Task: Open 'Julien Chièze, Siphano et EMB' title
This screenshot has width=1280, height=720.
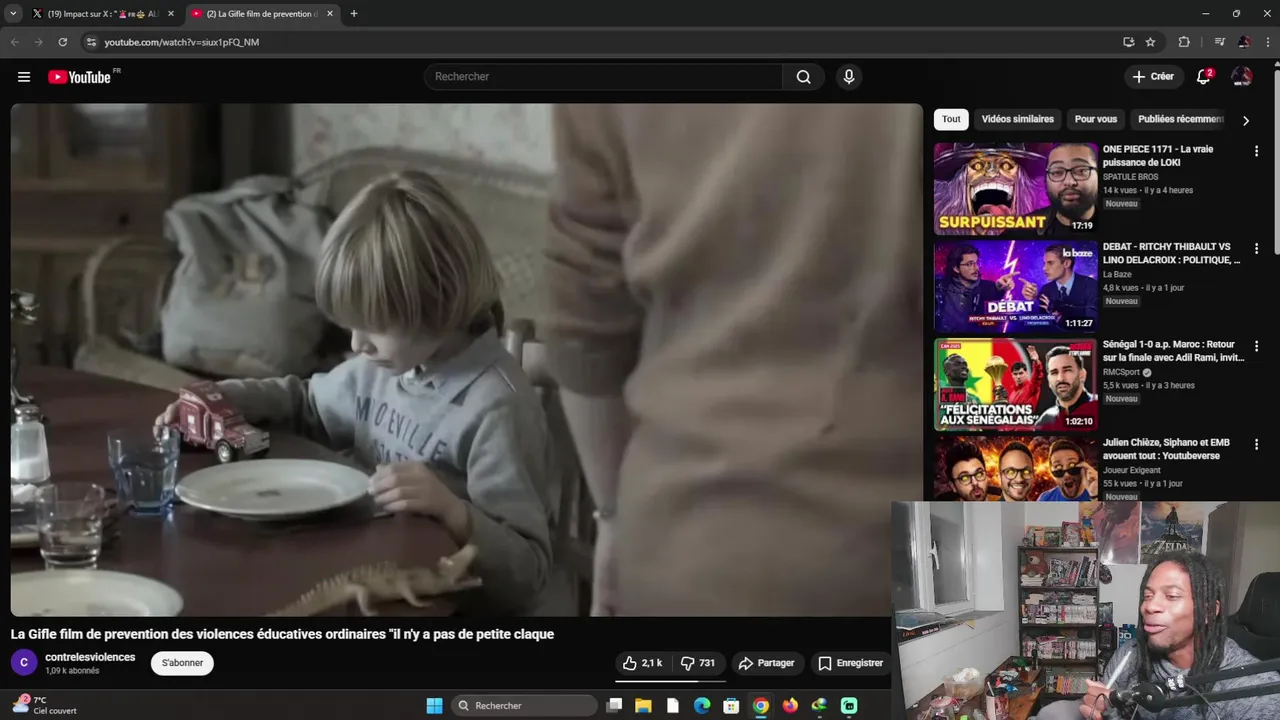Action: [1166, 449]
